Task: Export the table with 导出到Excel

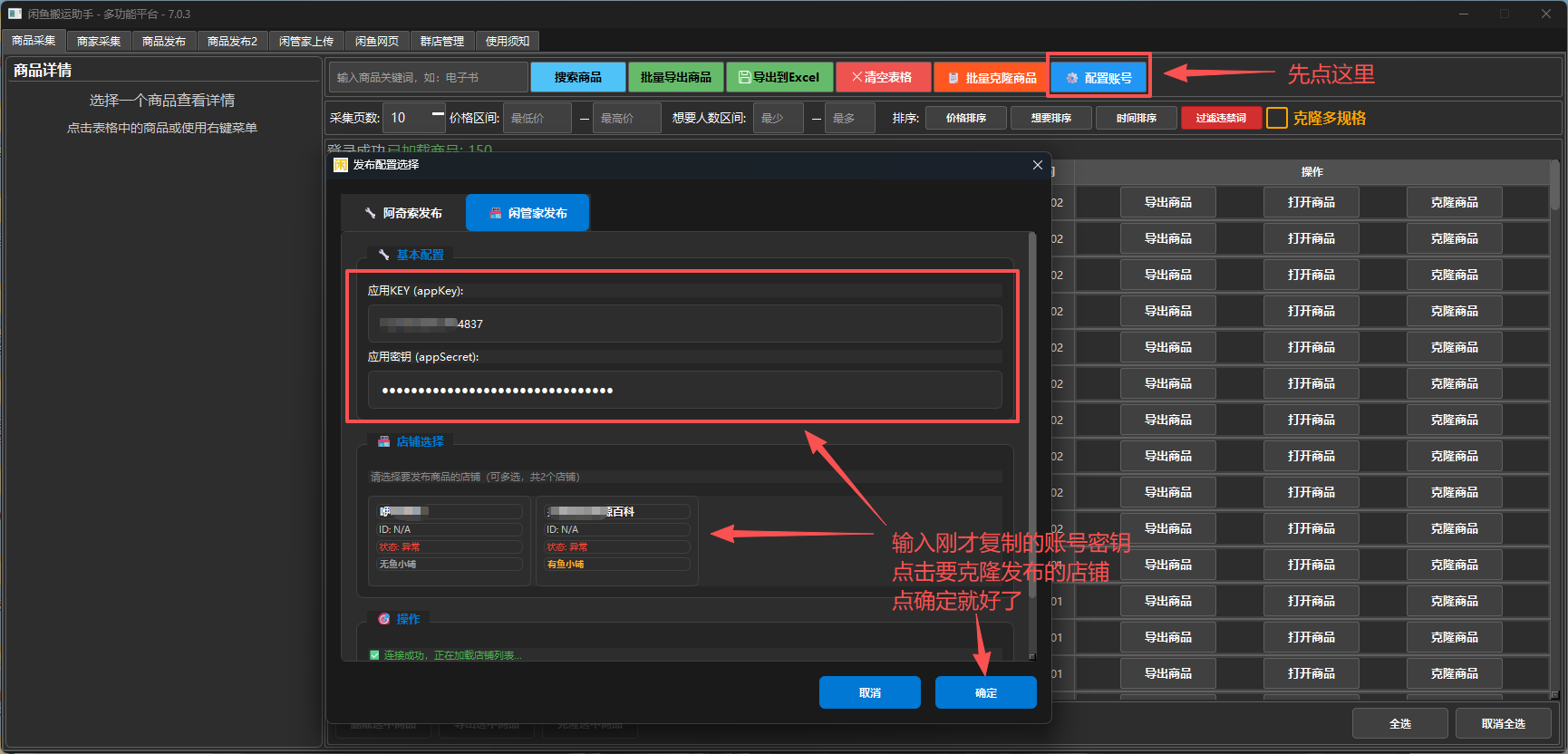Action: [779, 78]
